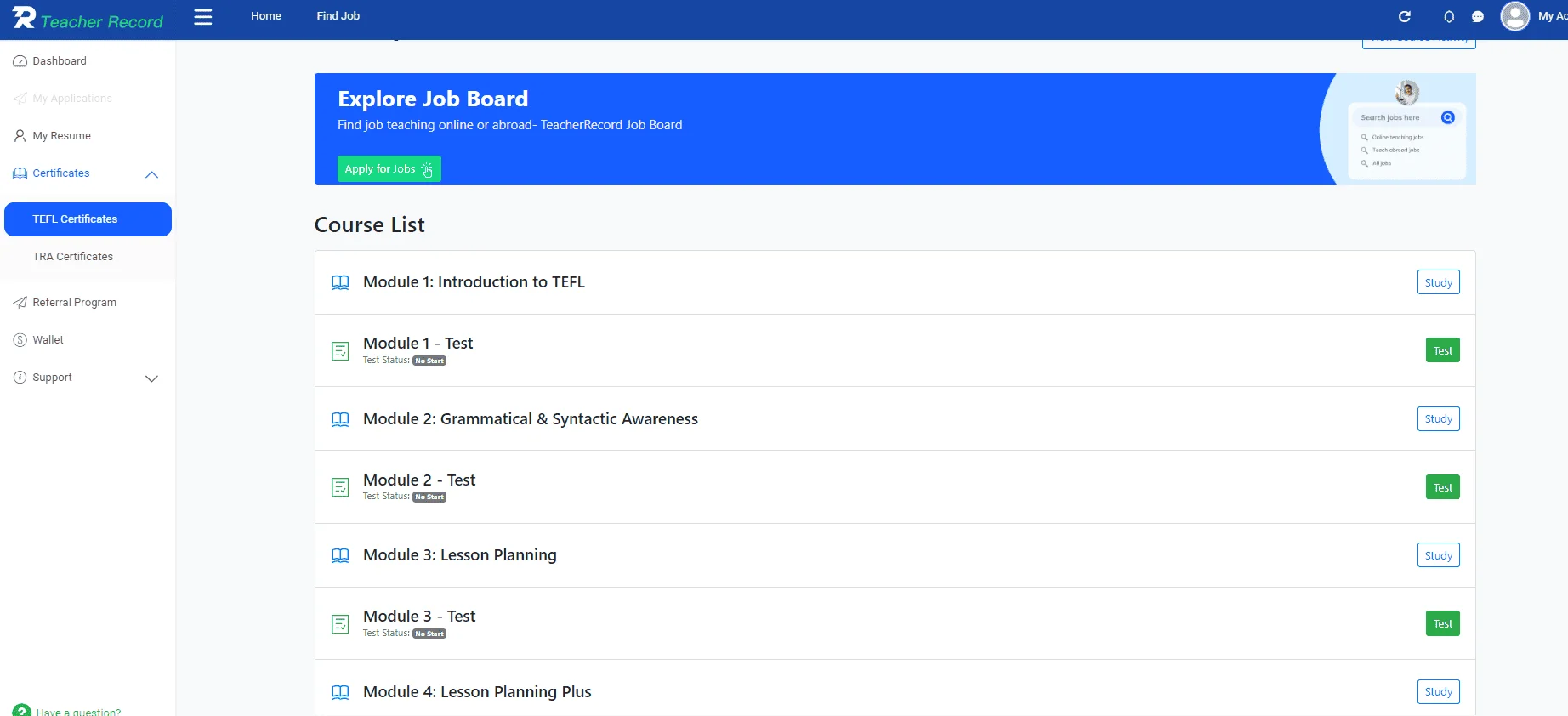Collapse the Certificates submenu chevron
This screenshot has height=716, width=1568.
[152, 174]
